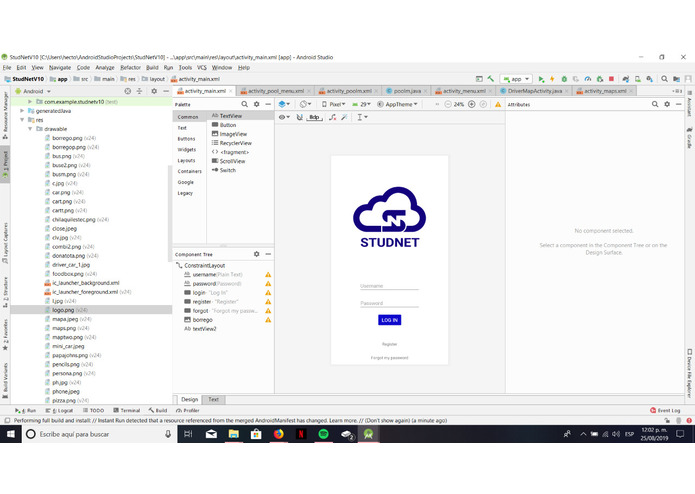Open the VCS menu
Screen dimensions: 695x494
pos(202,67)
